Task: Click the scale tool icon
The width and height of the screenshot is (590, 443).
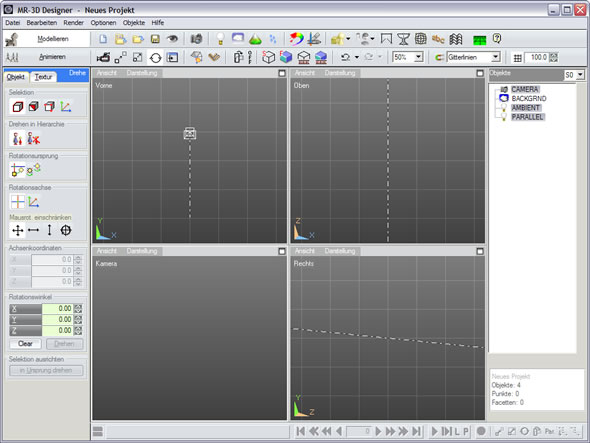Action: pyautogui.click(x=138, y=58)
